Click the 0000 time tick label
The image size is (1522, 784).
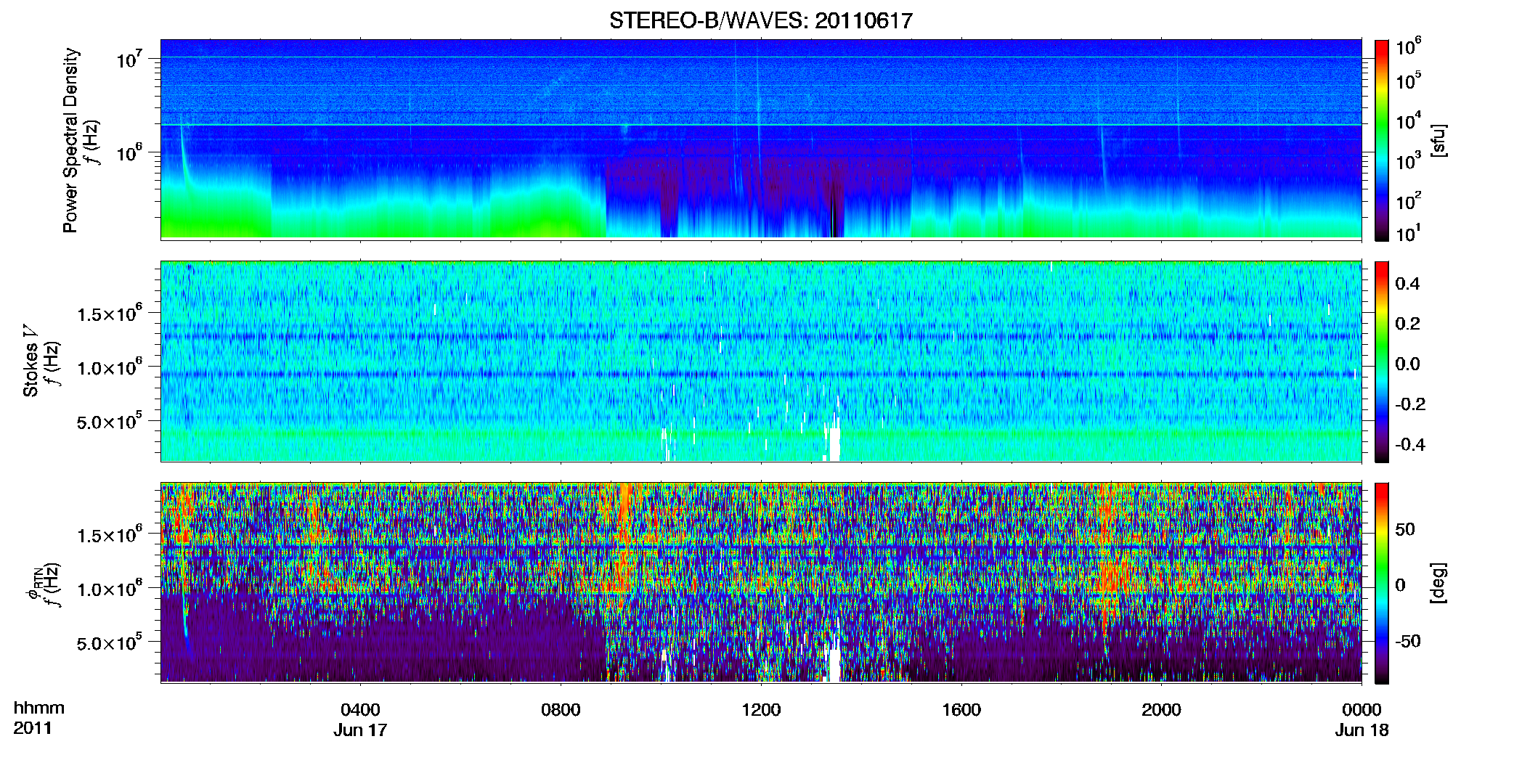coord(1362,710)
